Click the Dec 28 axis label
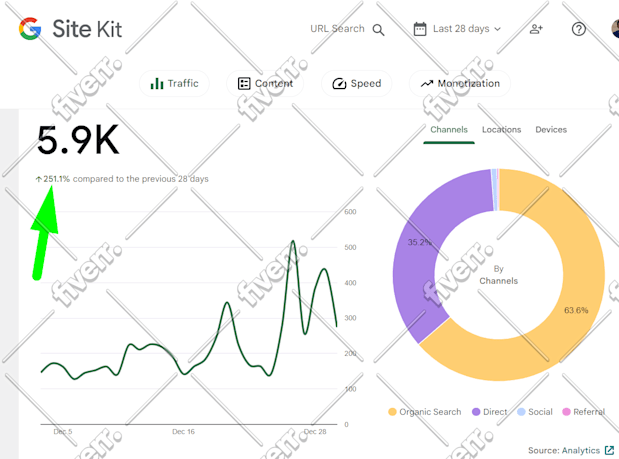The width and height of the screenshot is (619, 459). tap(315, 431)
